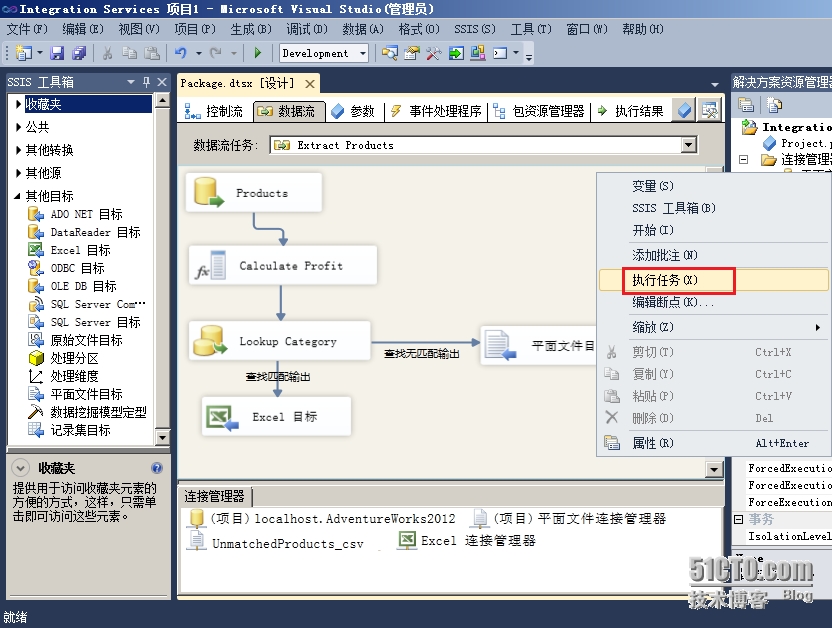The image size is (832, 628).
Task: Close the Package.dtsx design tab
Action: tap(310, 84)
